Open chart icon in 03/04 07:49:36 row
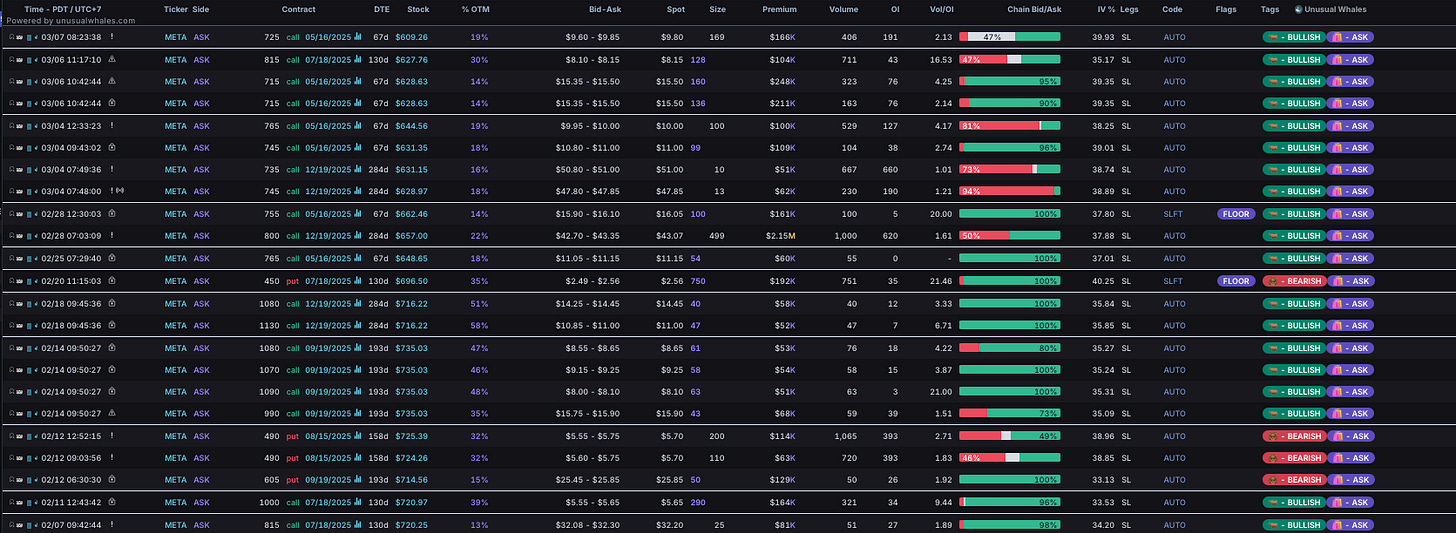 click(x=357, y=170)
